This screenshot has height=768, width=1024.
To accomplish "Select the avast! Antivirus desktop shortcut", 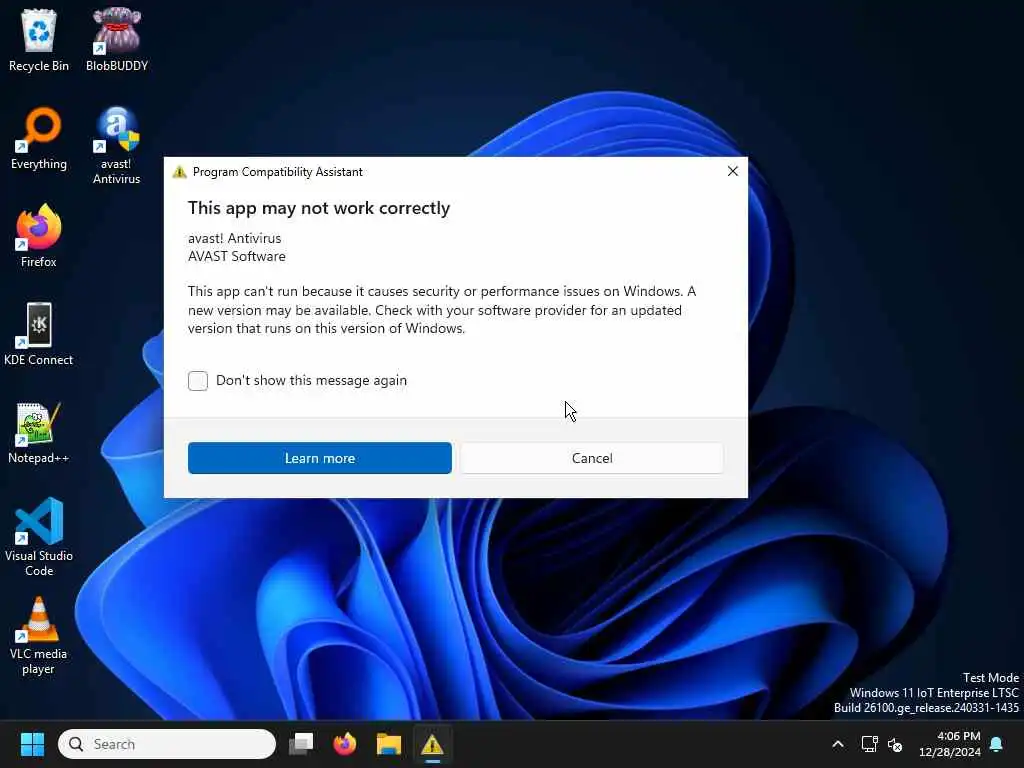I will point(116,146).
